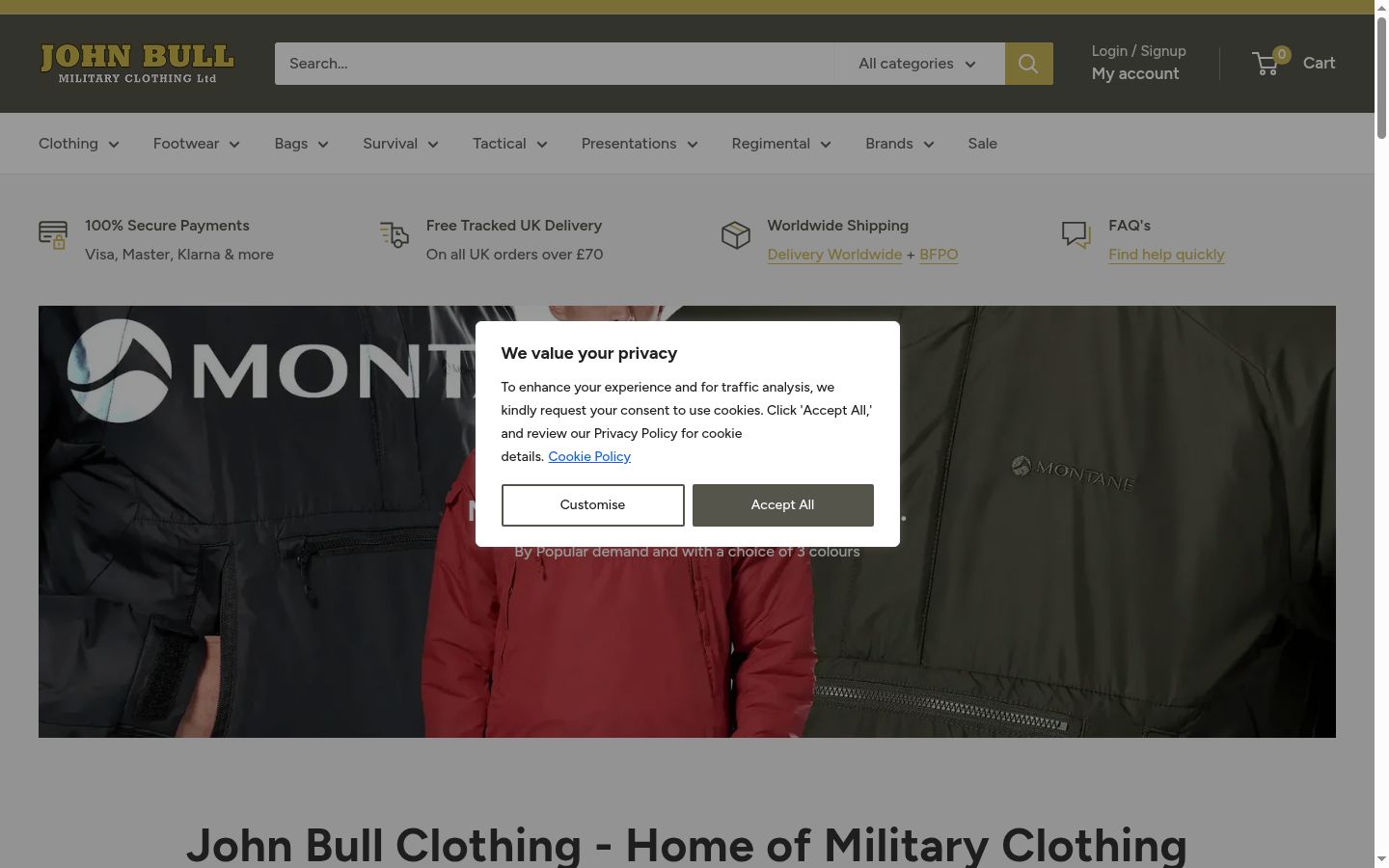Click the FAQ speech bubble icon
Screen dimensions: 1389x868
(1076, 234)
